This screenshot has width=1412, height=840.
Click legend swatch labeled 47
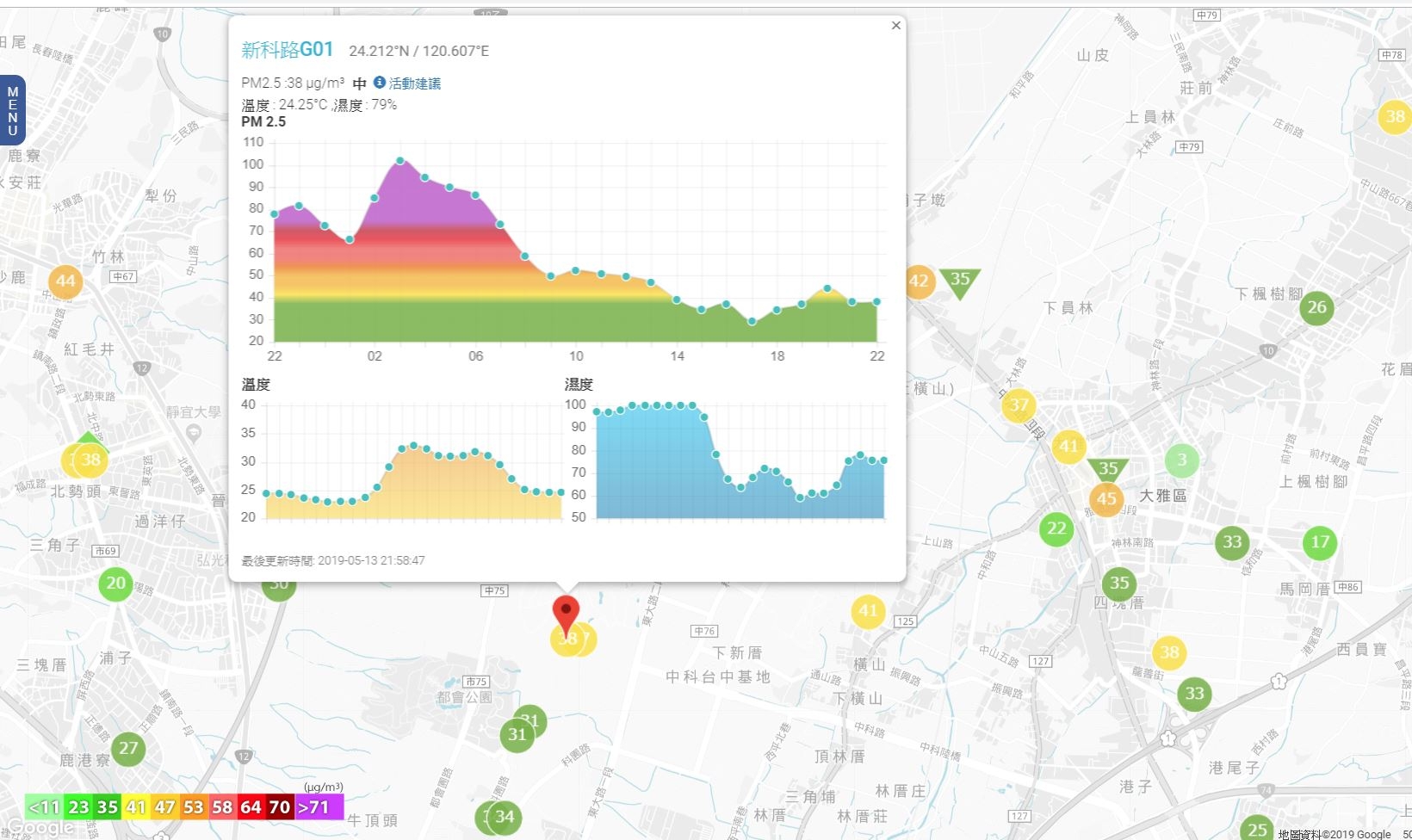[164, 807]
